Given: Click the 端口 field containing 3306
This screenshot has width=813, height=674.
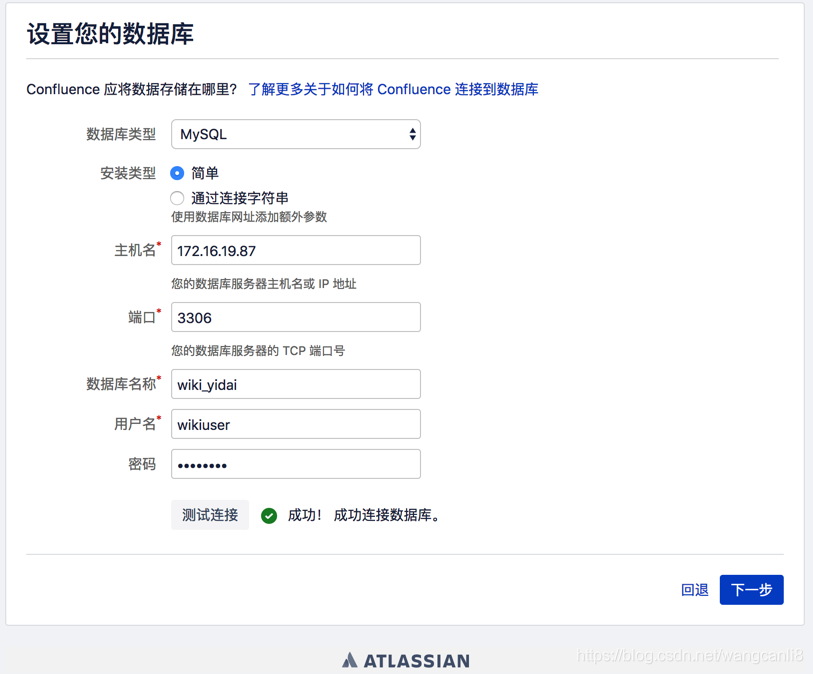Looking at the screenshot, I should click(296, 317).
